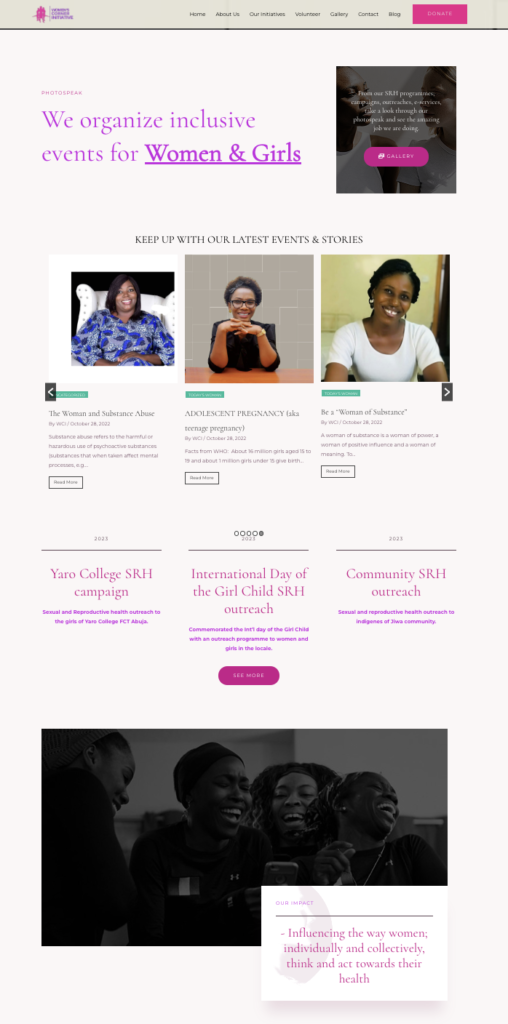Select the third carousel pagination dot
Image resolution: width=508 pixels, height=1024 pixels.
tap(249, 534)
